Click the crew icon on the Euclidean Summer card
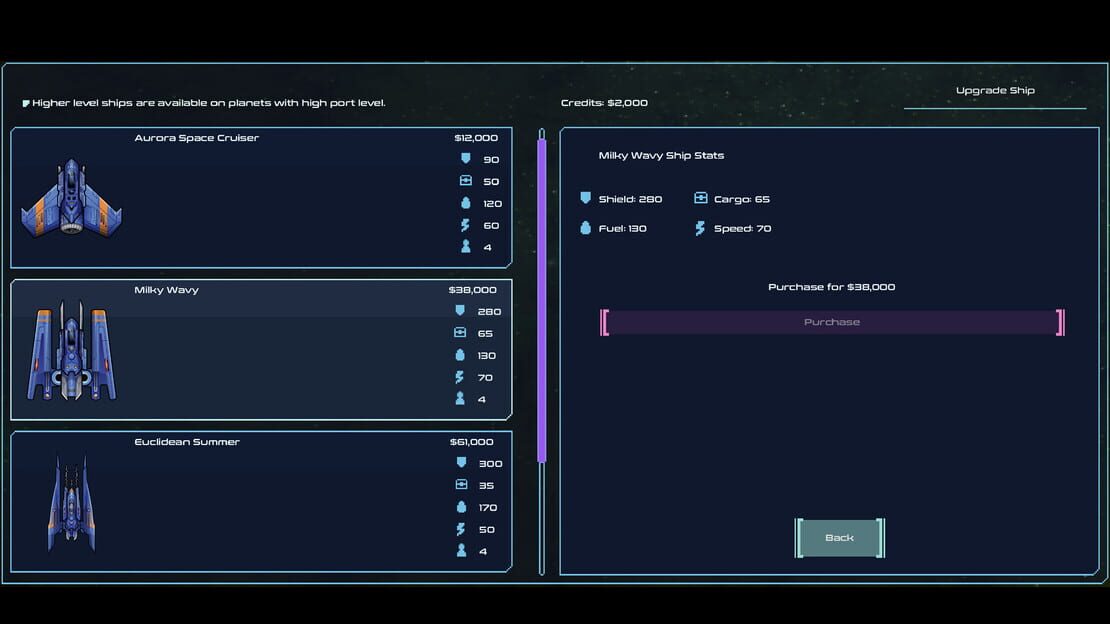This screenshot has width=1110, height=624. [462, 550]
